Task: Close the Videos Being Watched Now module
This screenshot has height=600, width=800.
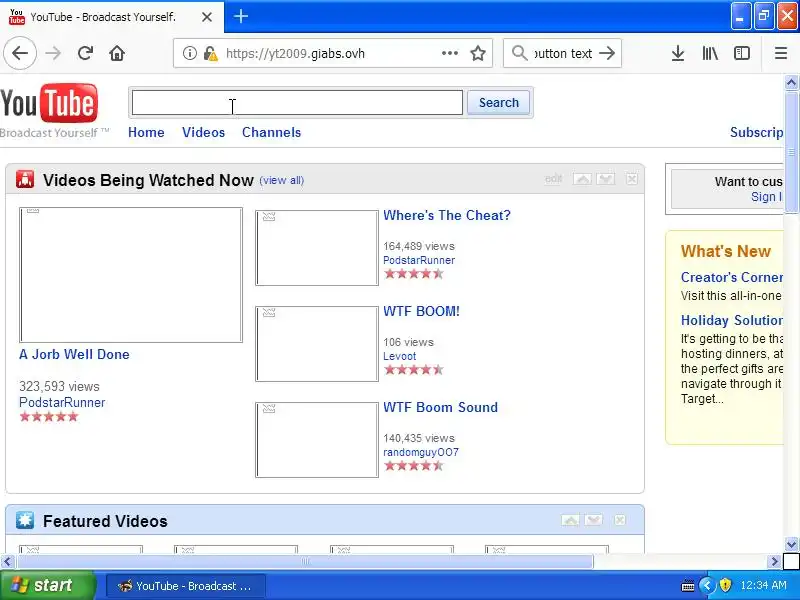Action: click(x=632, y=179)
